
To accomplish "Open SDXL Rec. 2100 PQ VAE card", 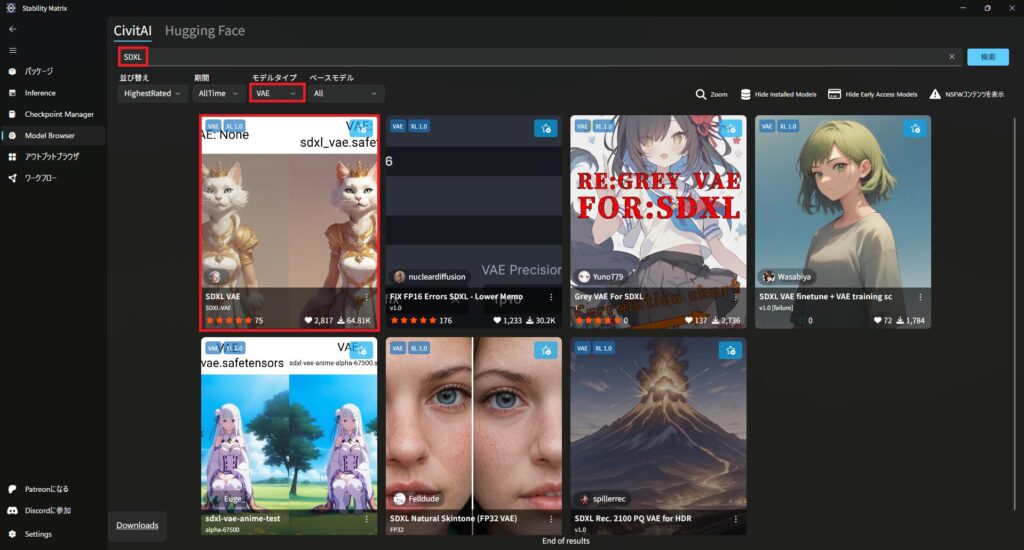I will pyautogui.click(x=658, y=436).
